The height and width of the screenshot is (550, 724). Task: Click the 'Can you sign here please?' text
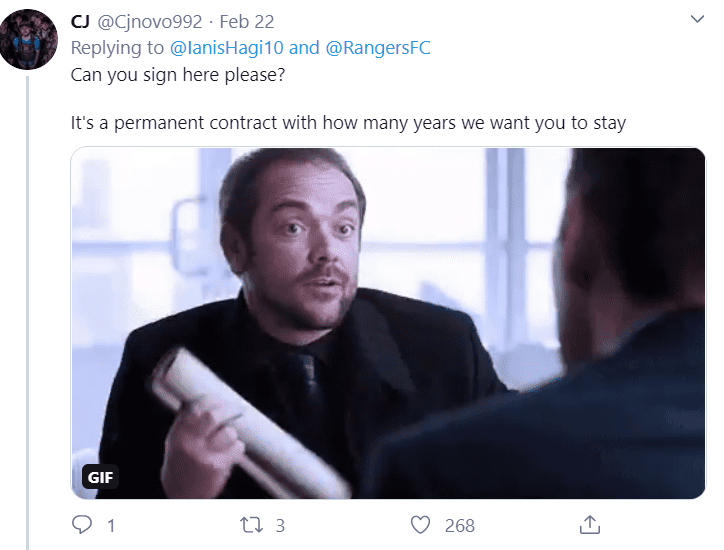(178, 75)
